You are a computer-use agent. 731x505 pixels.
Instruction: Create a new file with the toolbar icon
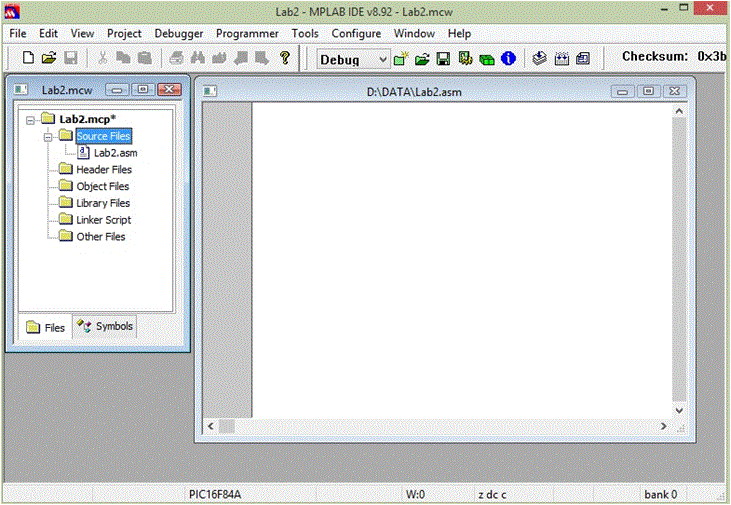click(x=28, y=58)
